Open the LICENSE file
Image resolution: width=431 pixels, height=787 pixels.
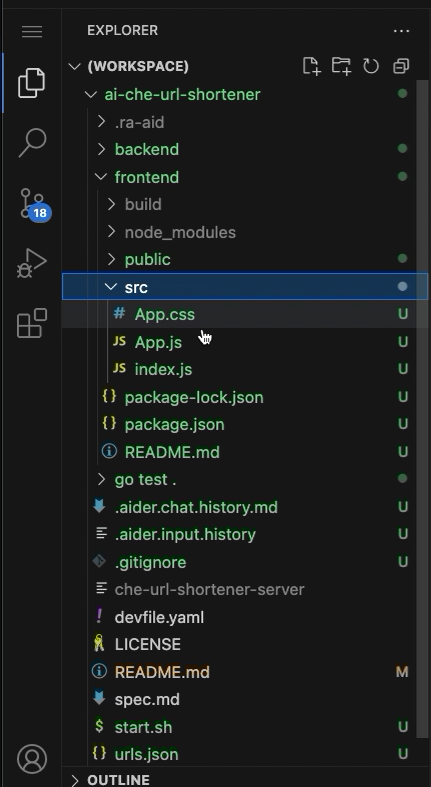148,644
